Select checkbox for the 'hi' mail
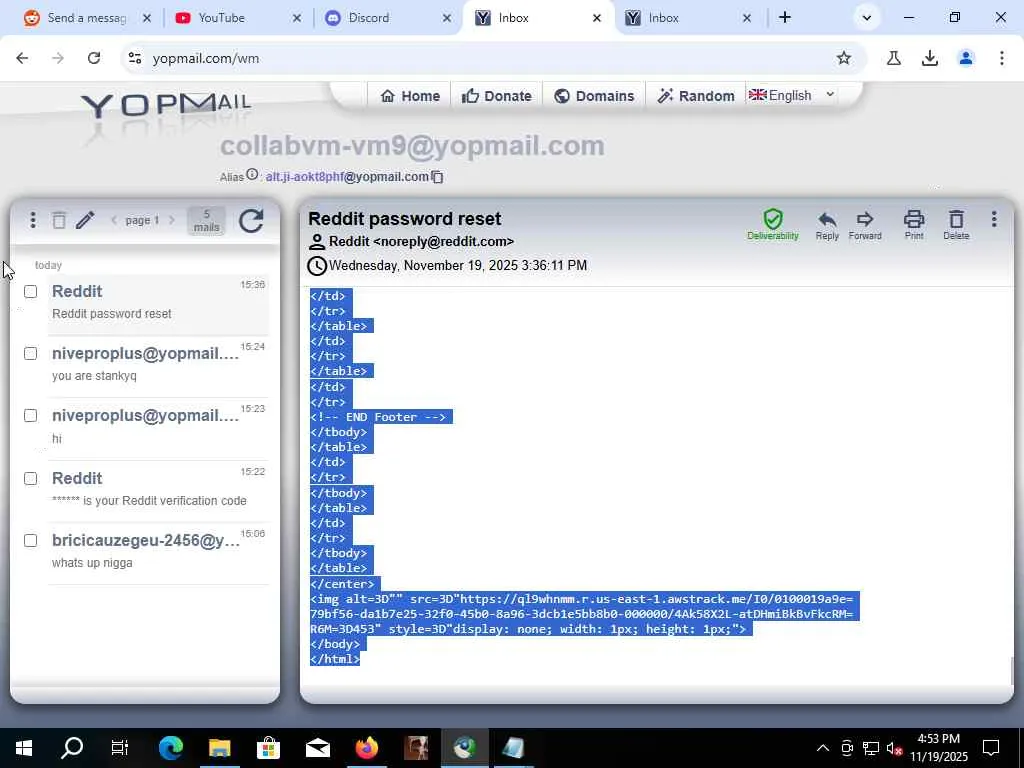Image resolution: width=1024 pixels, height=768 pixels. [31, 415]
